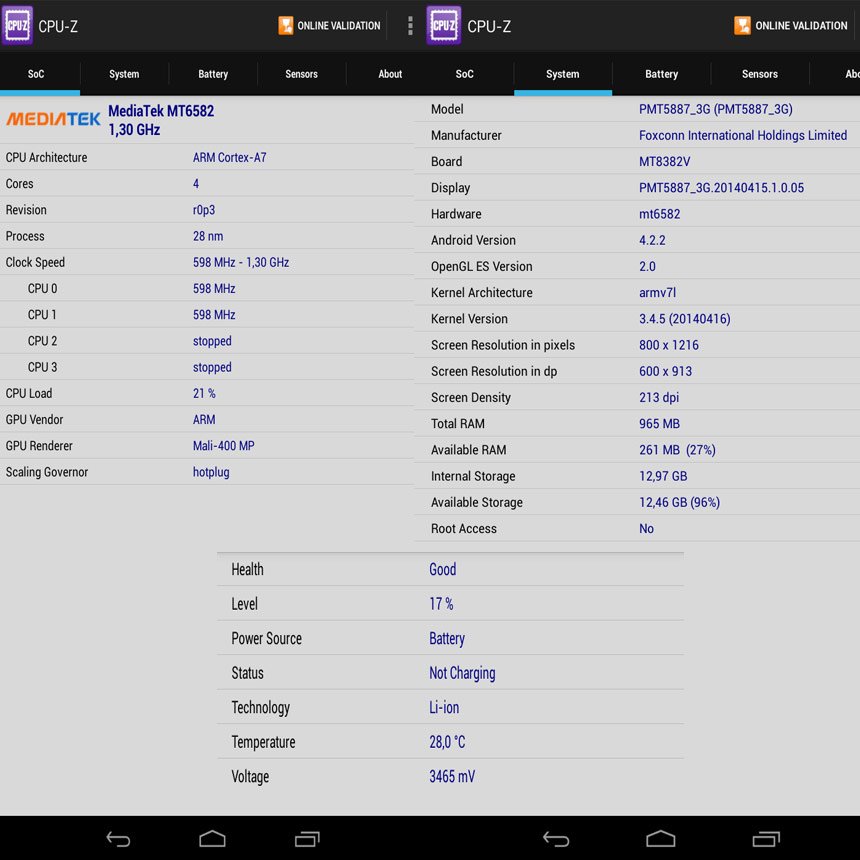Tap the 261 MB (27%) available RAM value
The height and width of the screenshot is (860, 860).
pos(677,450)
